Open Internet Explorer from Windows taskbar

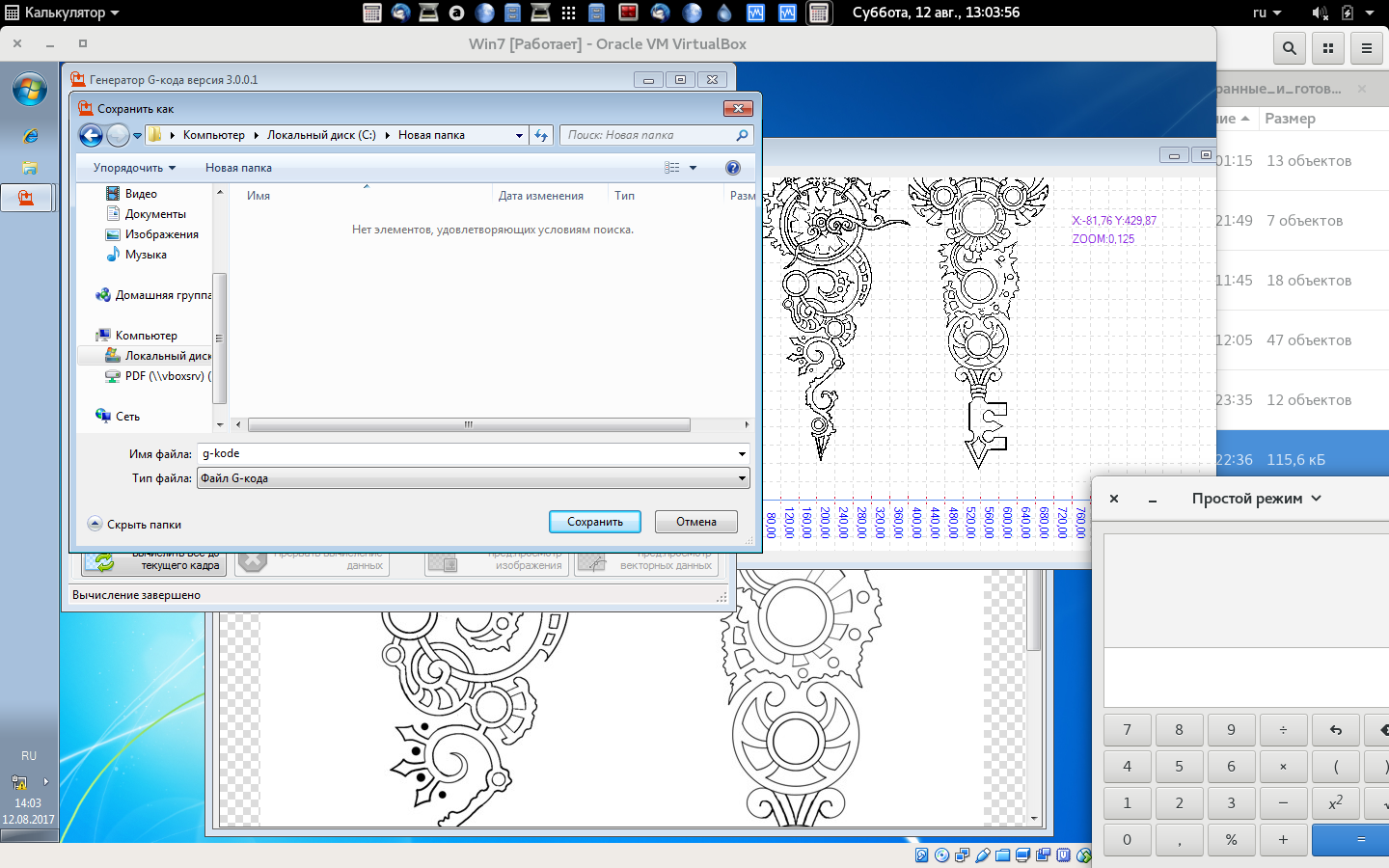point(30,136)
